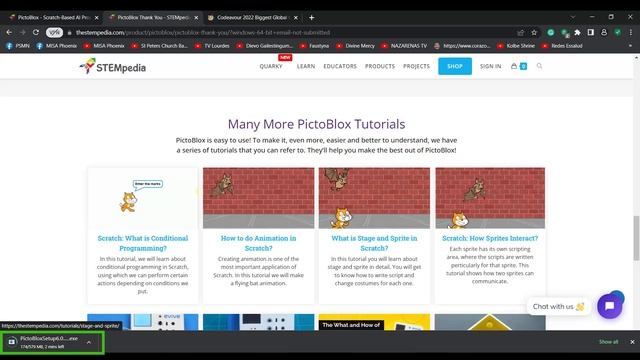Open the yellow 'The What and How of' thumbnail
This screenshot has width=640, height=360.
374,322
